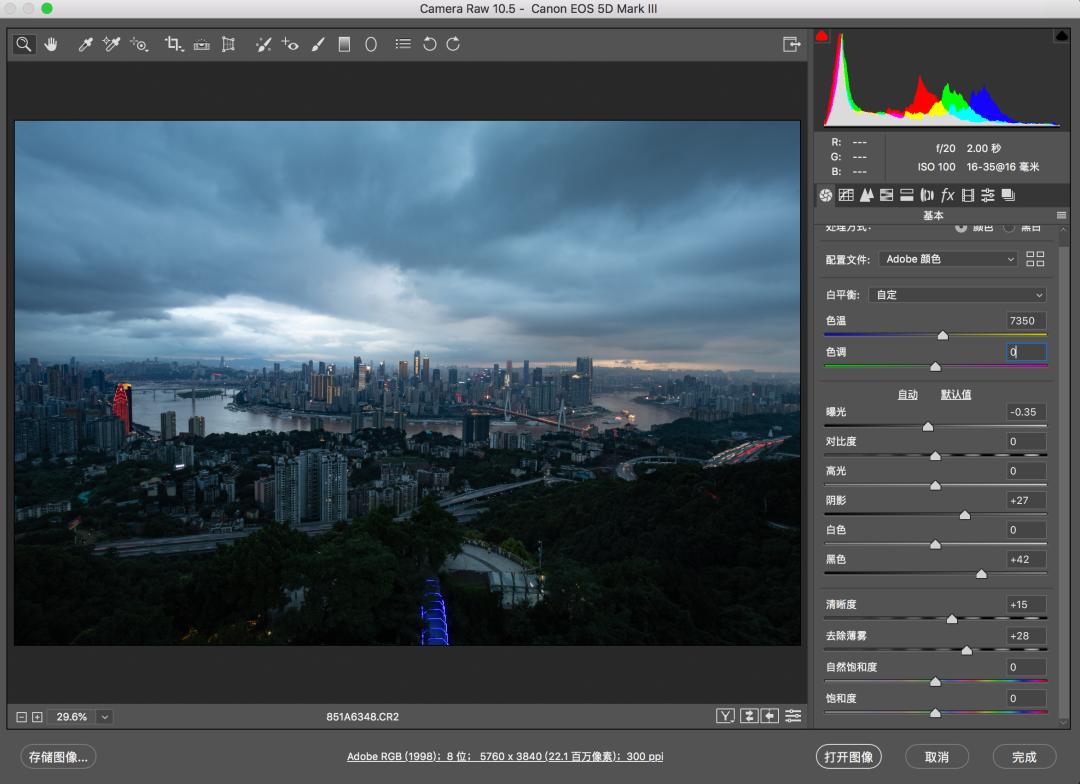Open the 配置文件 Adobe 颜色 dropdown
This screenshot has height=784, width=1080.
pos(948,259)
